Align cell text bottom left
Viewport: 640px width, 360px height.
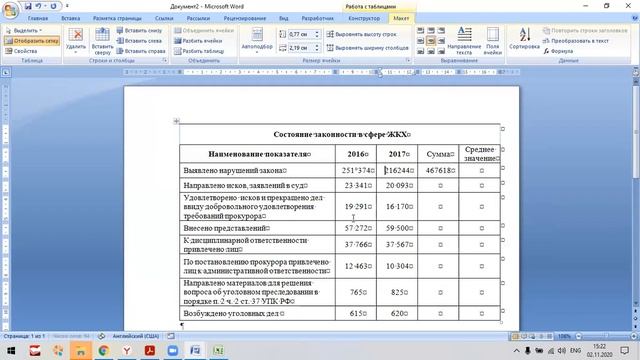421,51
